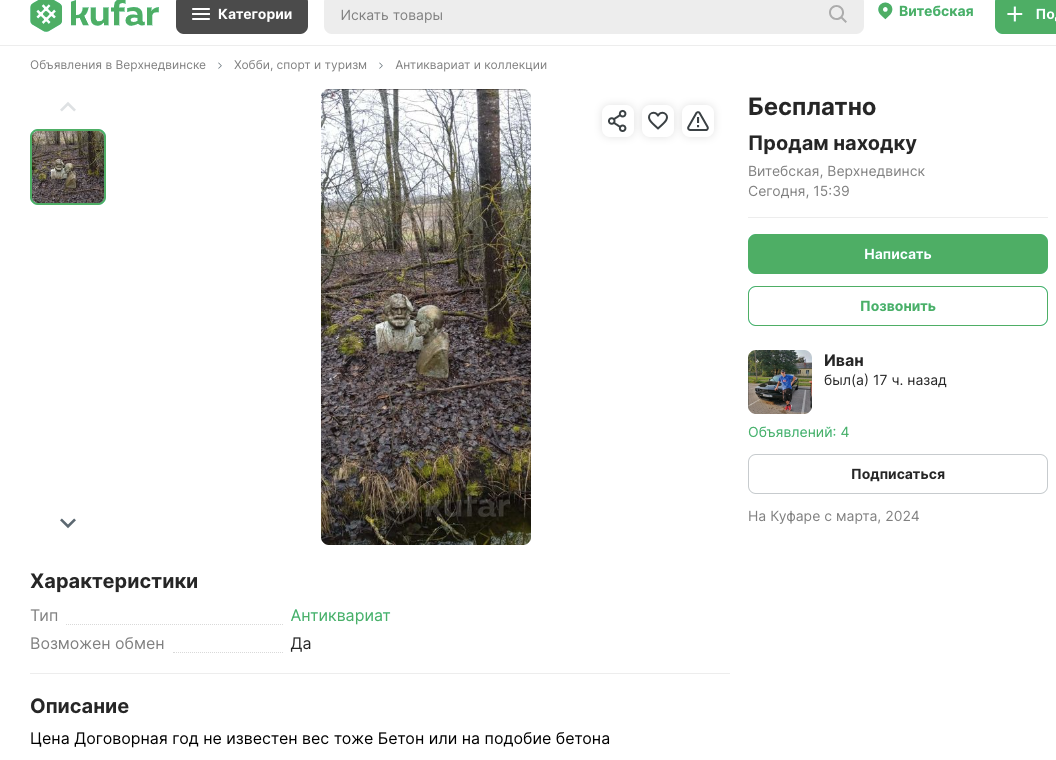Click the search magnifier icon
Viewport: 1056px width, 760px height.
pos(838,15)
